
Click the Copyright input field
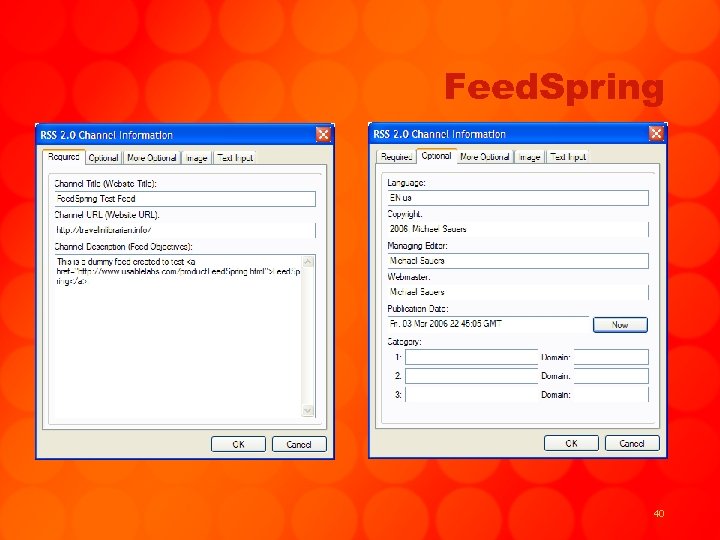pos(518,229)
